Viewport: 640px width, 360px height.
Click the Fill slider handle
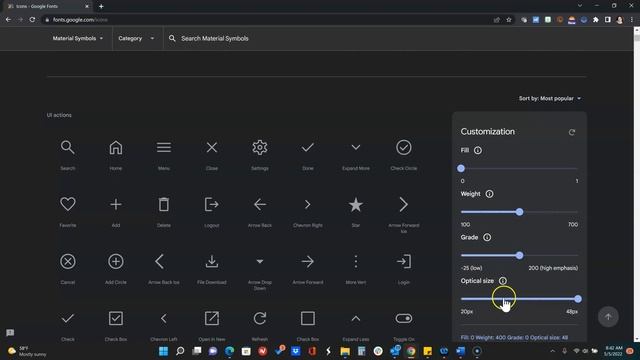461,169
